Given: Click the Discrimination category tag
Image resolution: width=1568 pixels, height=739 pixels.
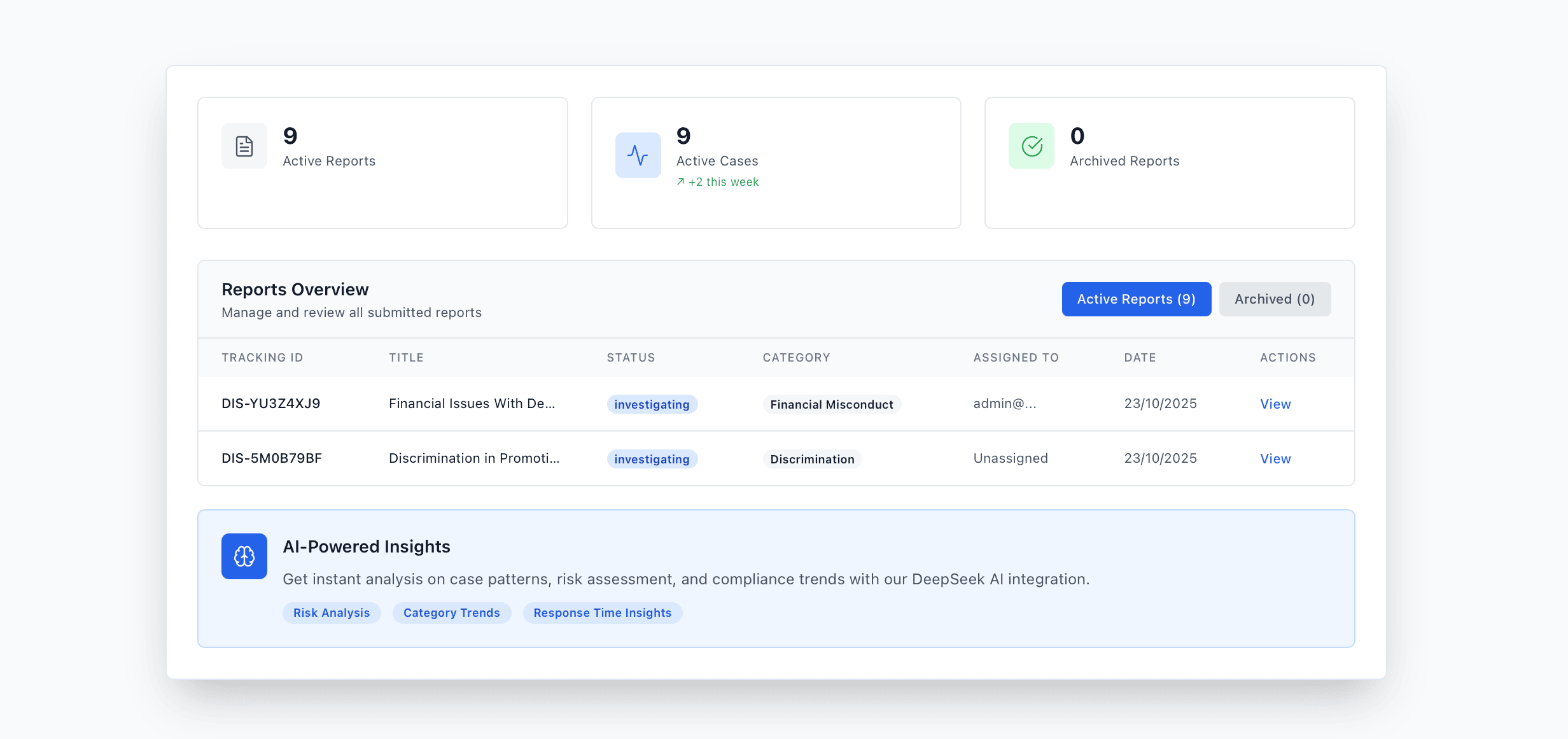Looking at the screenshot, I should [x=812, y=458].
